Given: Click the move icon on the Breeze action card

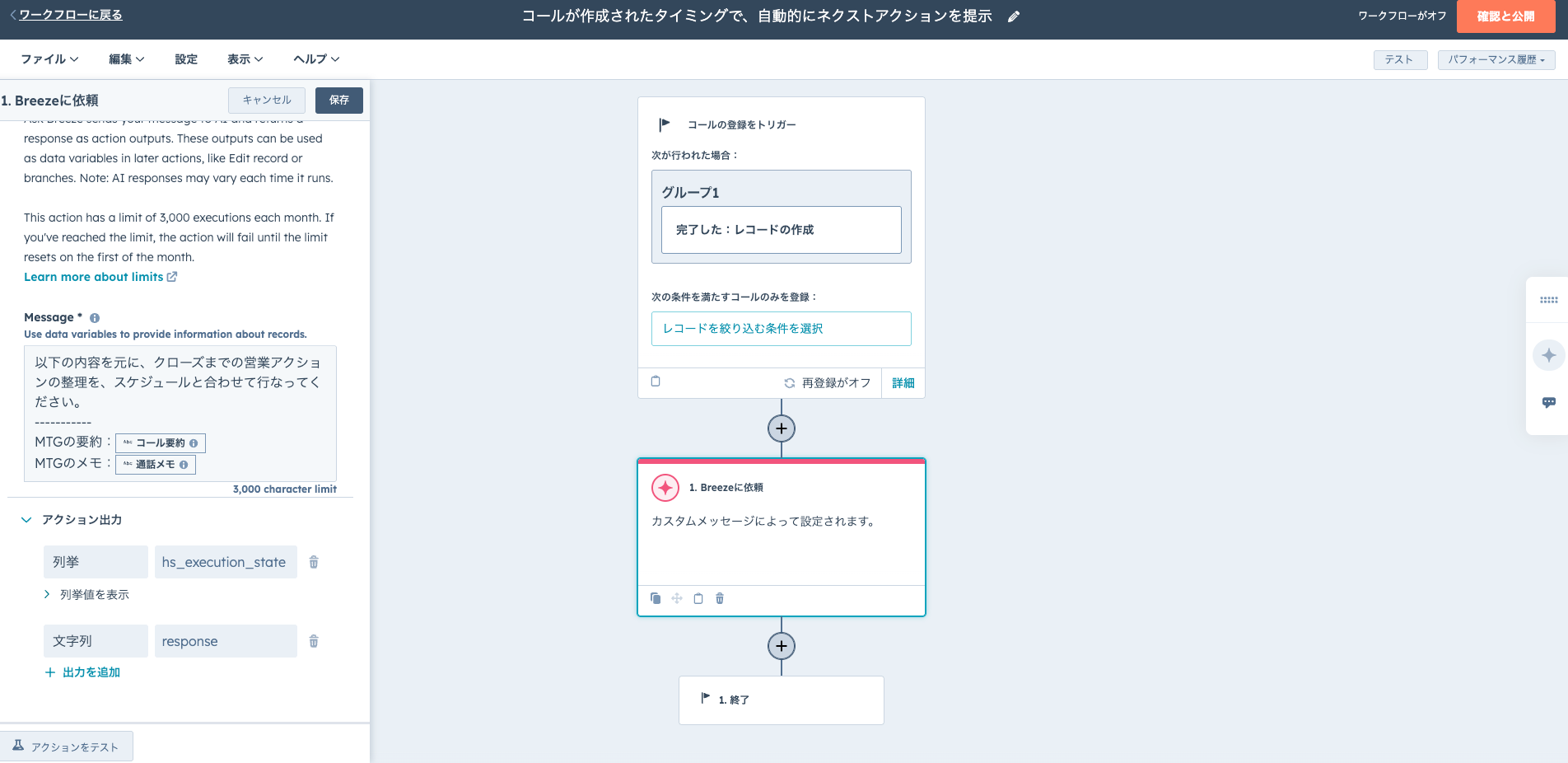Looking at the screenshot, I should 677,598.
